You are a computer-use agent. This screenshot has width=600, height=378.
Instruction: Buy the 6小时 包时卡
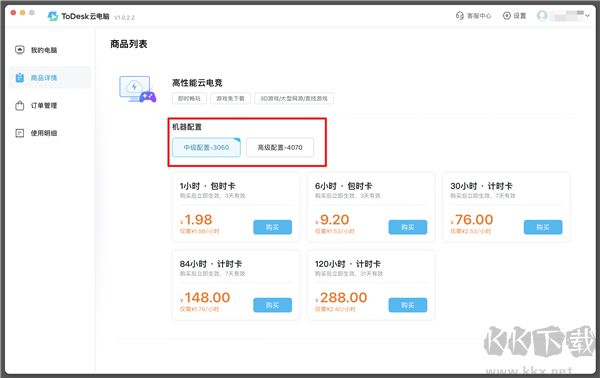click(x=408, y=227)
